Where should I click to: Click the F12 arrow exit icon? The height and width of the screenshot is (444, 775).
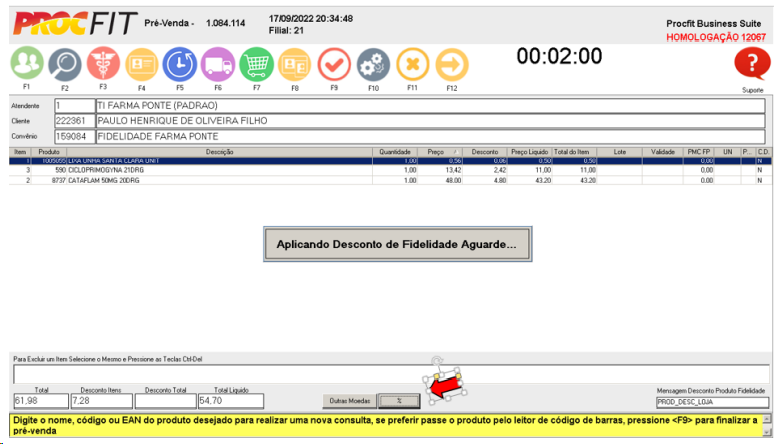(452, 64)
